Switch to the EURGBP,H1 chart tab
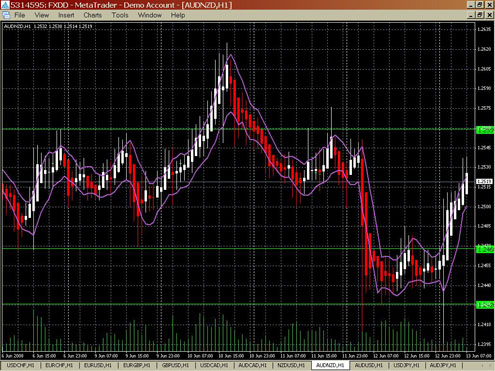This screenshot has height=371, width=495. tap(137, 365)
